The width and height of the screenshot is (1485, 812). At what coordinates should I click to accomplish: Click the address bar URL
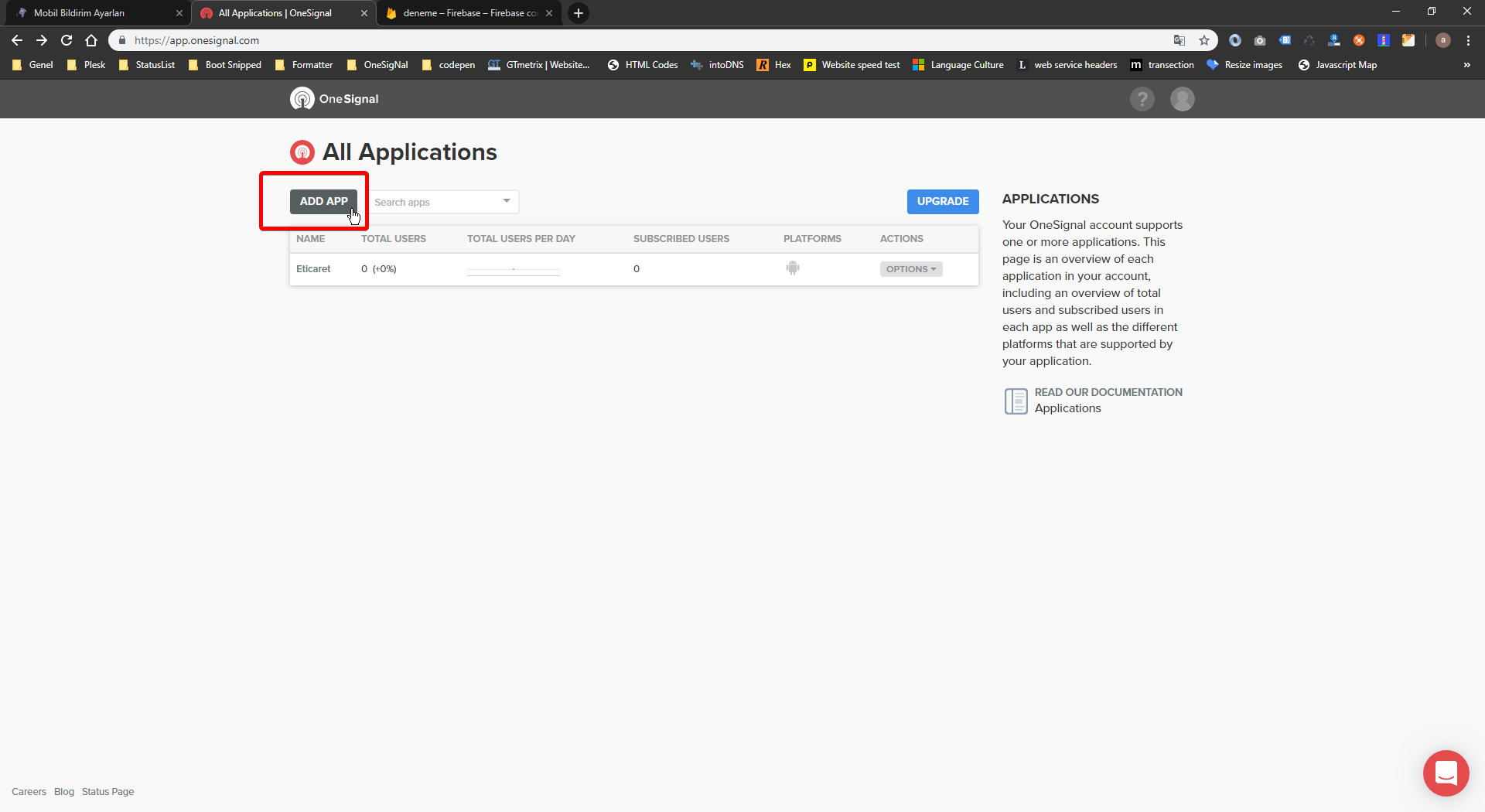(196, 40)
